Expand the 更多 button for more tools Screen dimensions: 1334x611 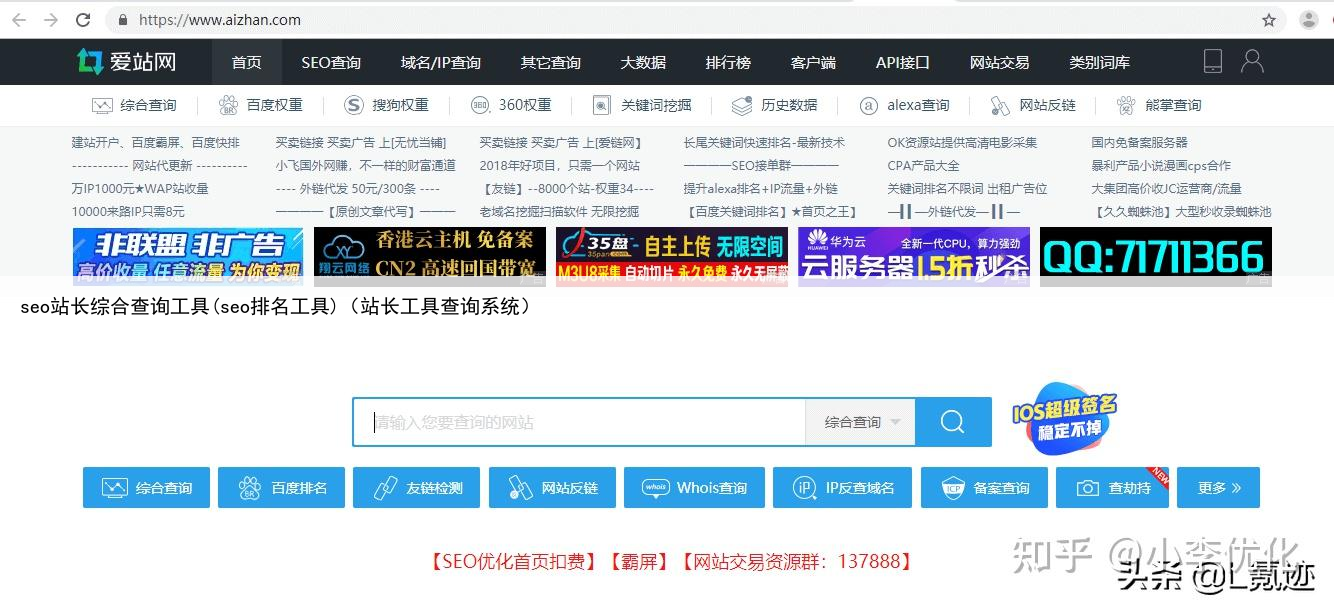[1218, 488]
